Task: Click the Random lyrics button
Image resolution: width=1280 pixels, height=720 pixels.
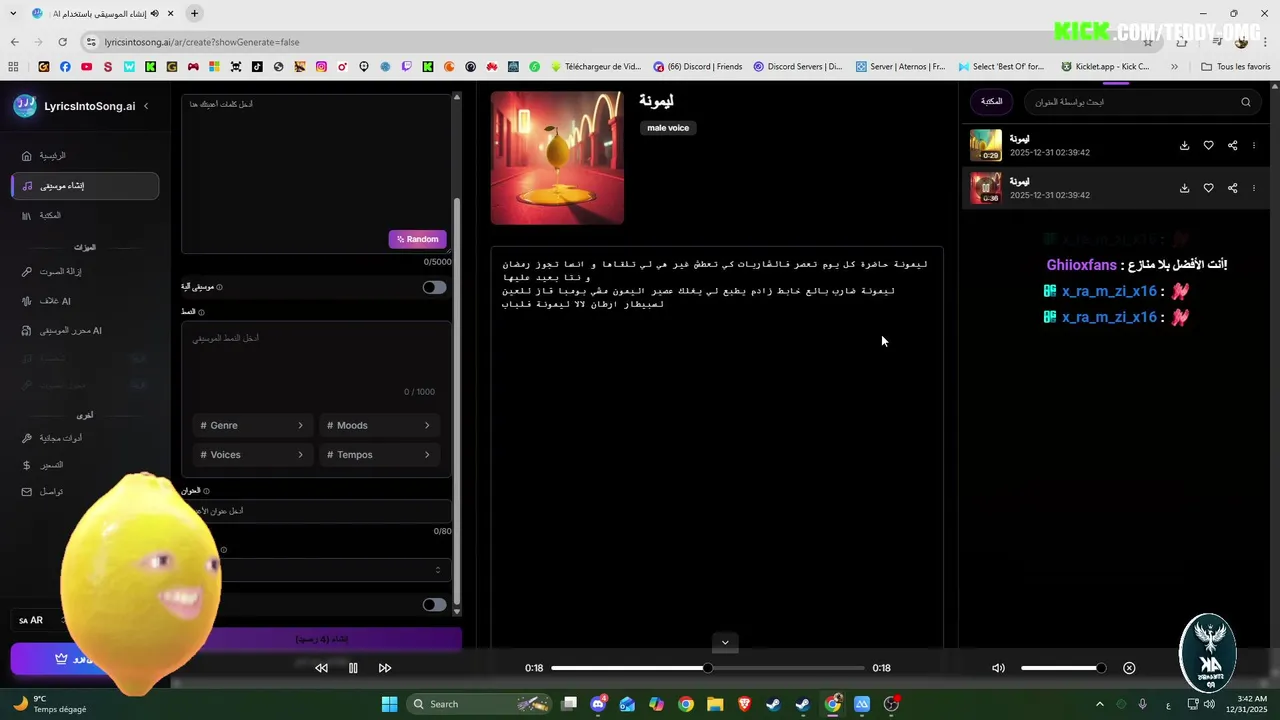Action: pyautogui.click(x=417, y=239)
